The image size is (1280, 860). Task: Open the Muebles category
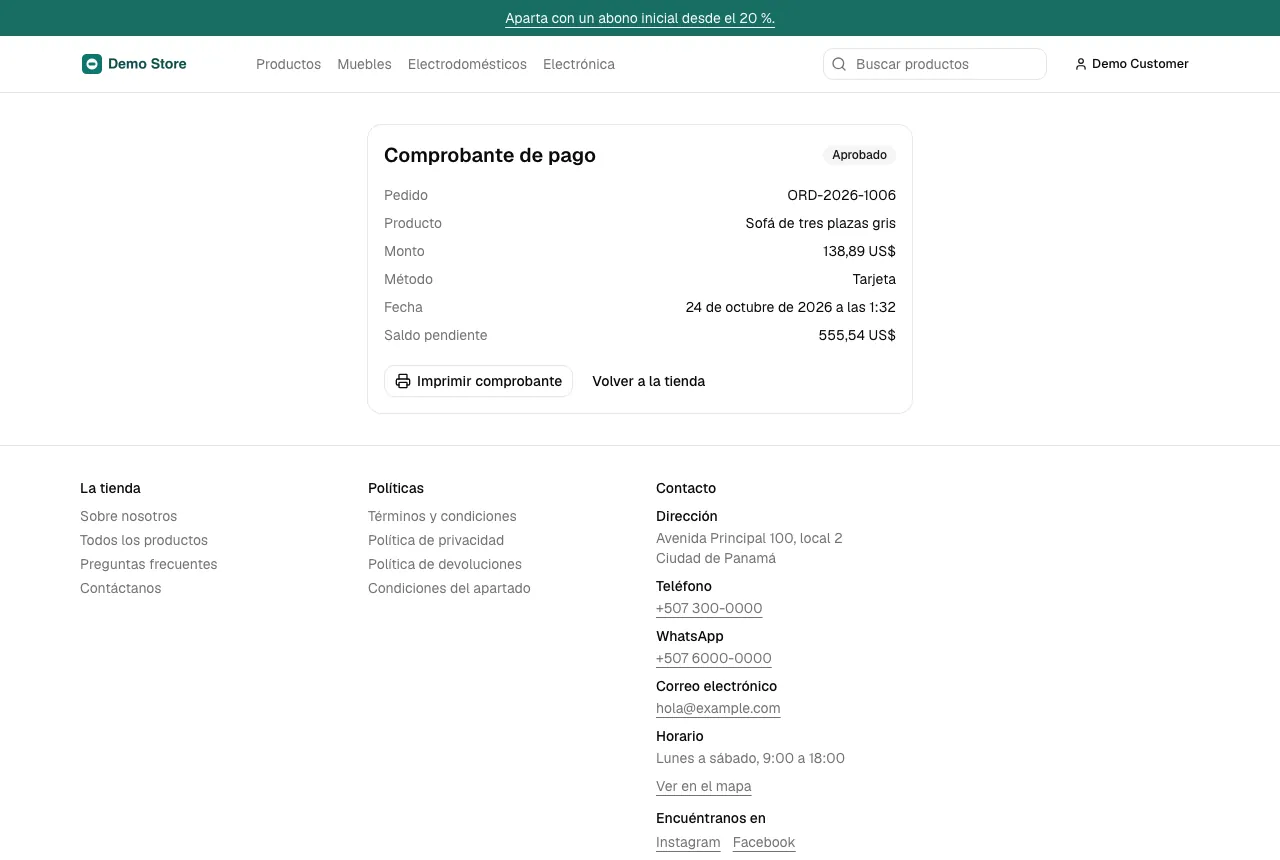pos(364,64)
